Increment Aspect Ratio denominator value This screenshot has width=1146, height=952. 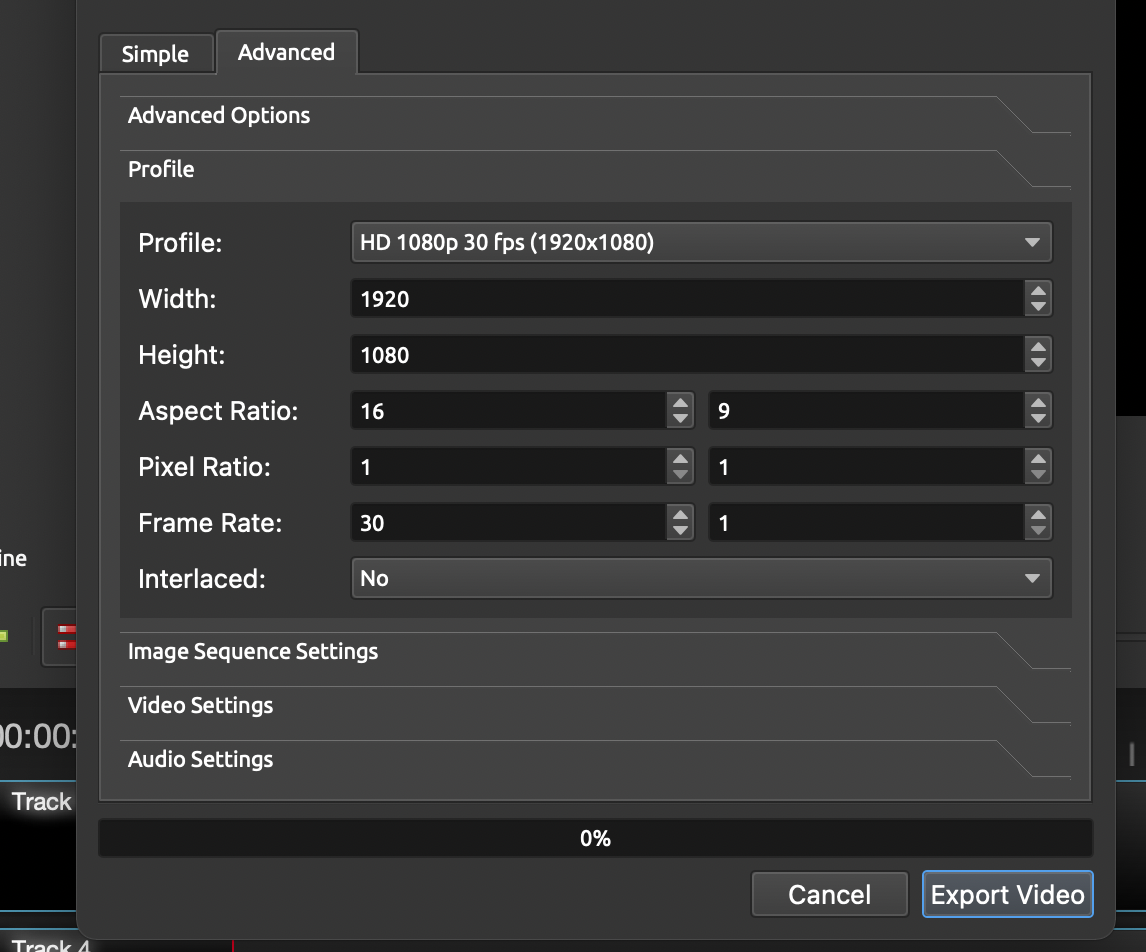(1038, 403)
